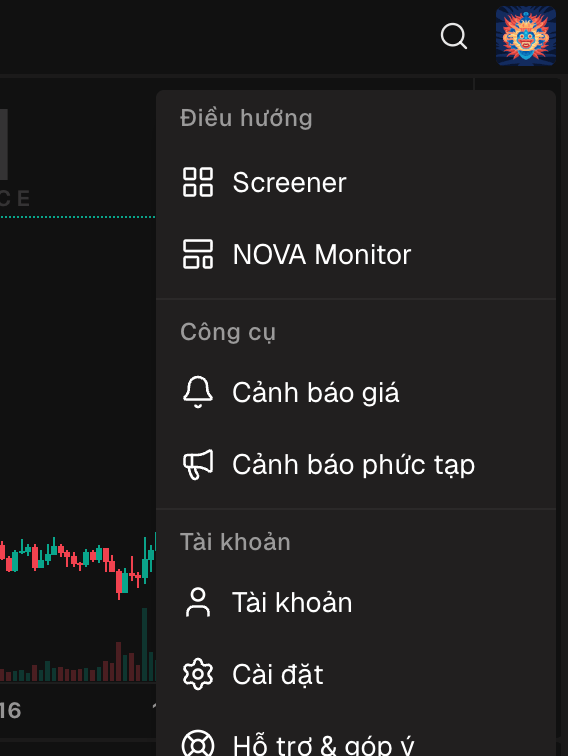Select Cảnh báo phức tạp

click(x=356, y=464)
